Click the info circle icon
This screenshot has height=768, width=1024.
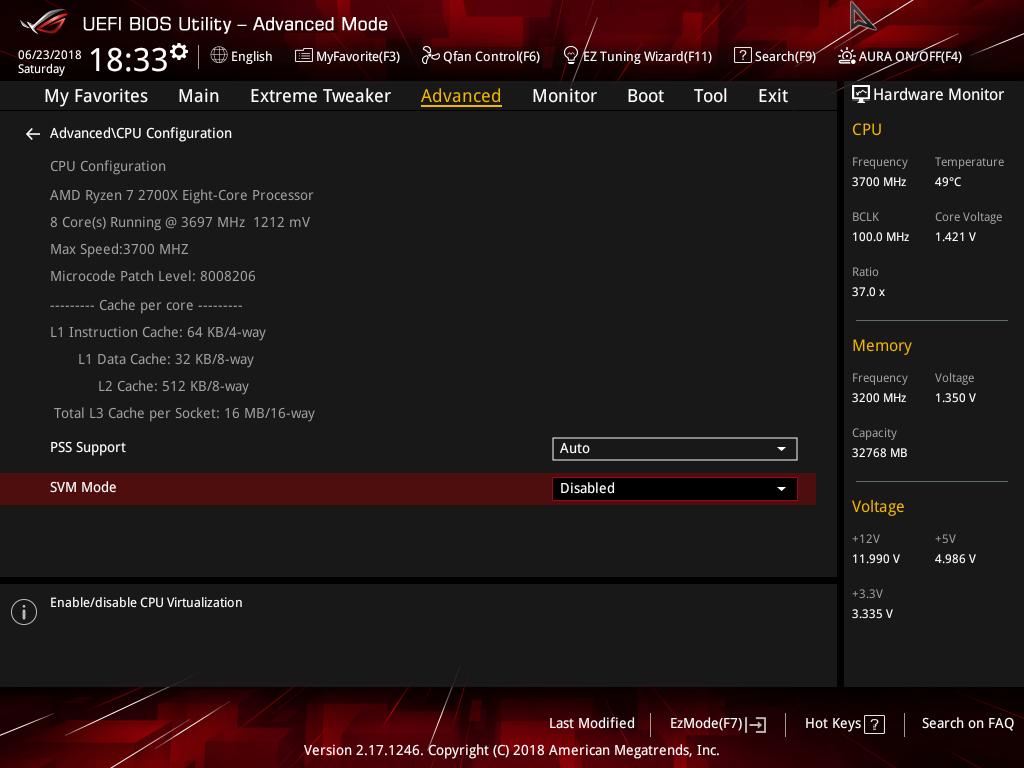click(24, 612)
